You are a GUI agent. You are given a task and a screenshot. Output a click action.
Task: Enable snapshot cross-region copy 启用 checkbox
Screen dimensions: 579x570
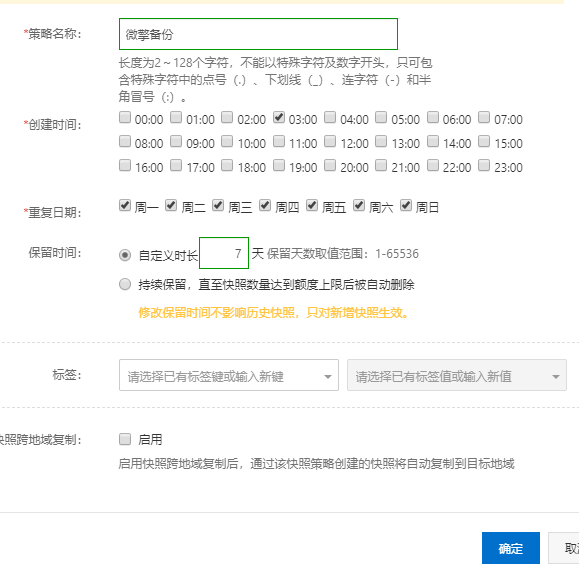[125, 439]
